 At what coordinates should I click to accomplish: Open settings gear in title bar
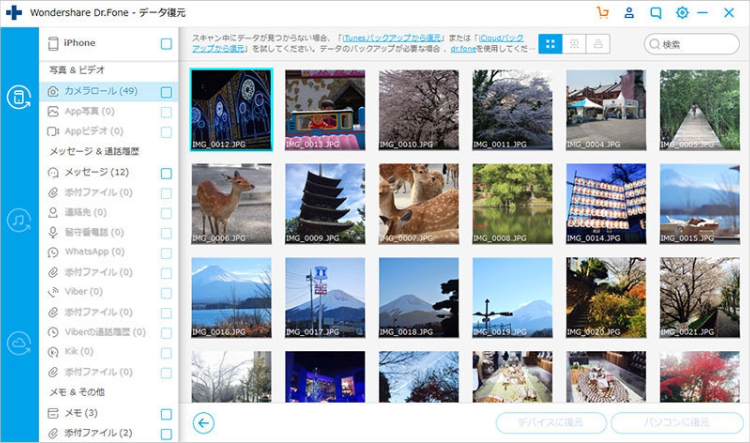point(682,13)
